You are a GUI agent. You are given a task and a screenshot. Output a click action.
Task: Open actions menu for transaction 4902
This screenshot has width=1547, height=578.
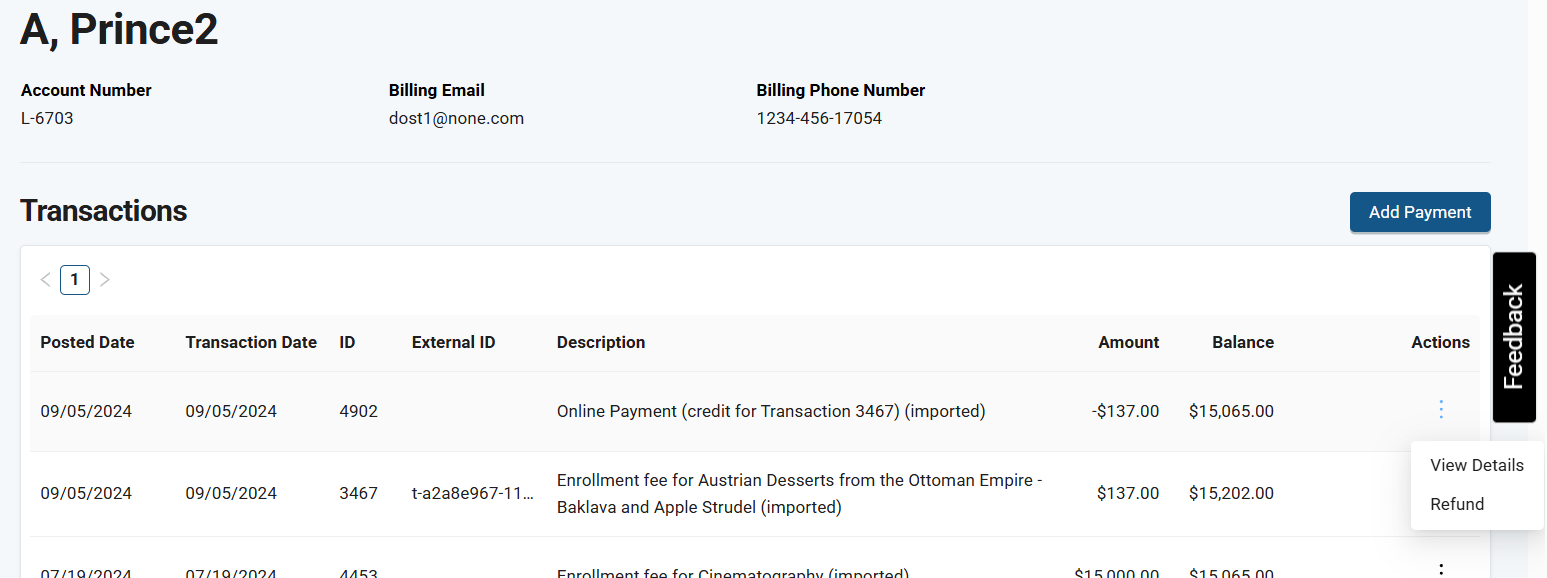tap(1440, 409)
